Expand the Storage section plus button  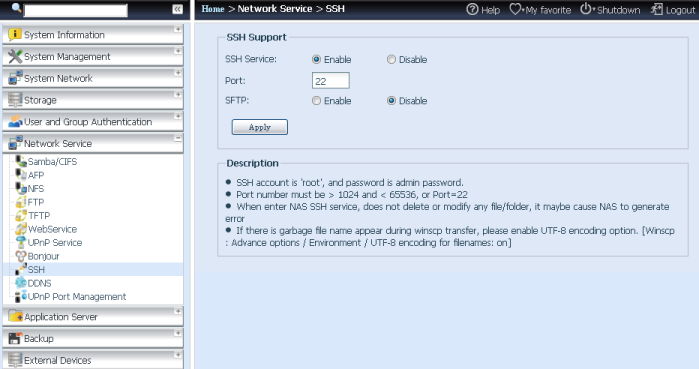pos(177,94)
